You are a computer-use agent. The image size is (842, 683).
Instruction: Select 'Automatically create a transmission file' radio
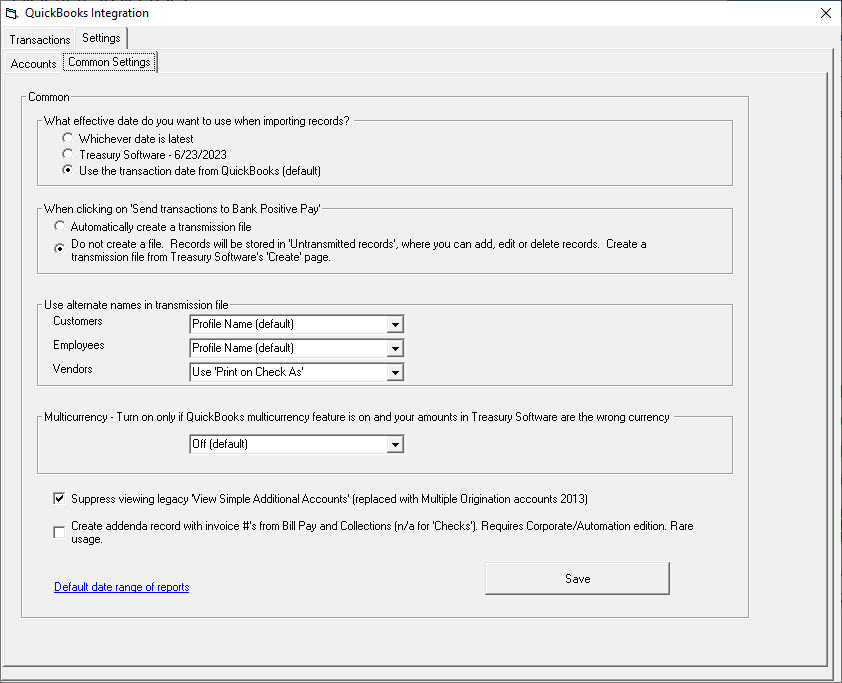click(60, 226)
